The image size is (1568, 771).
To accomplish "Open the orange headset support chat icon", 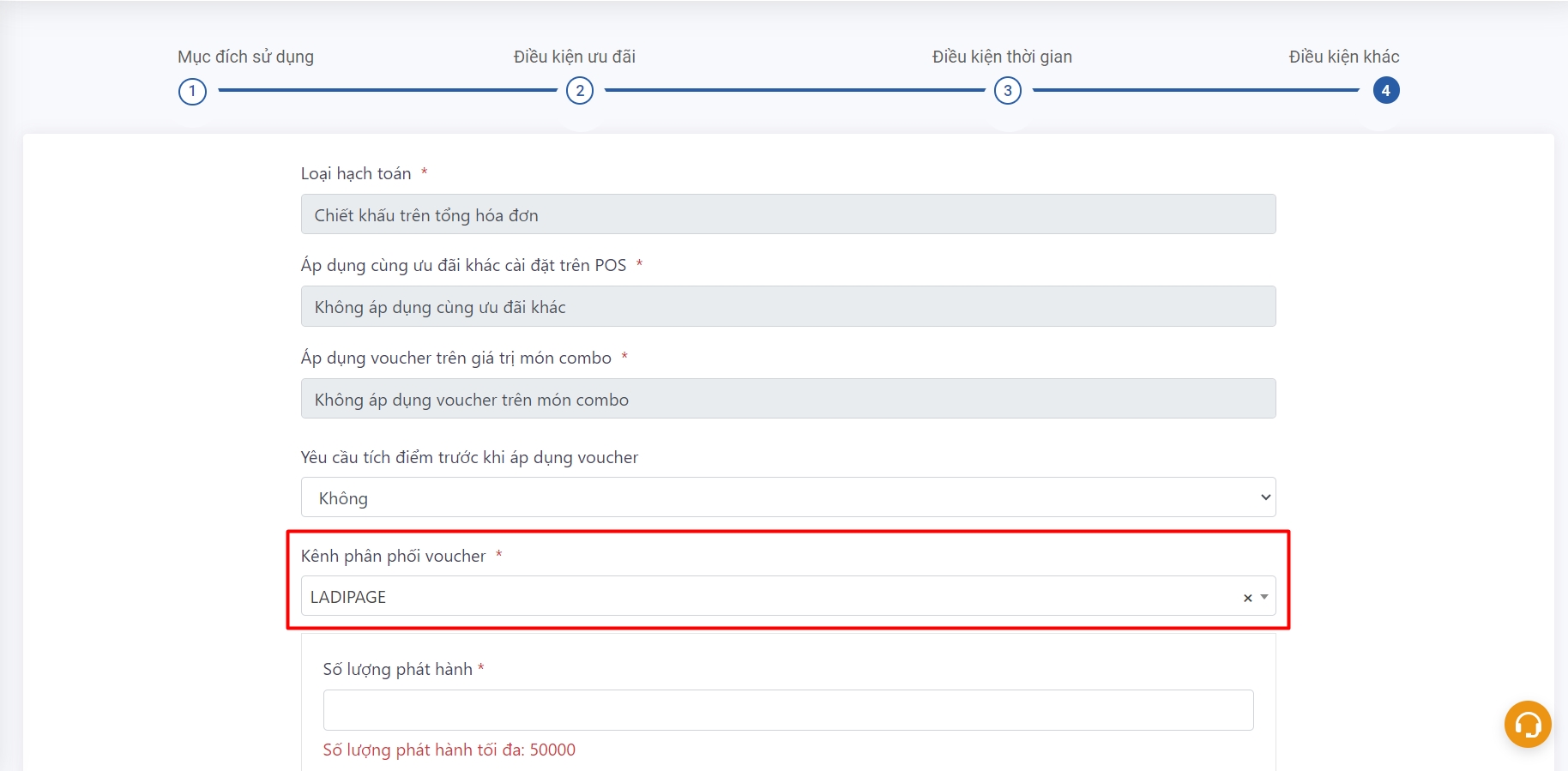I will click(x=1527, y=725).
